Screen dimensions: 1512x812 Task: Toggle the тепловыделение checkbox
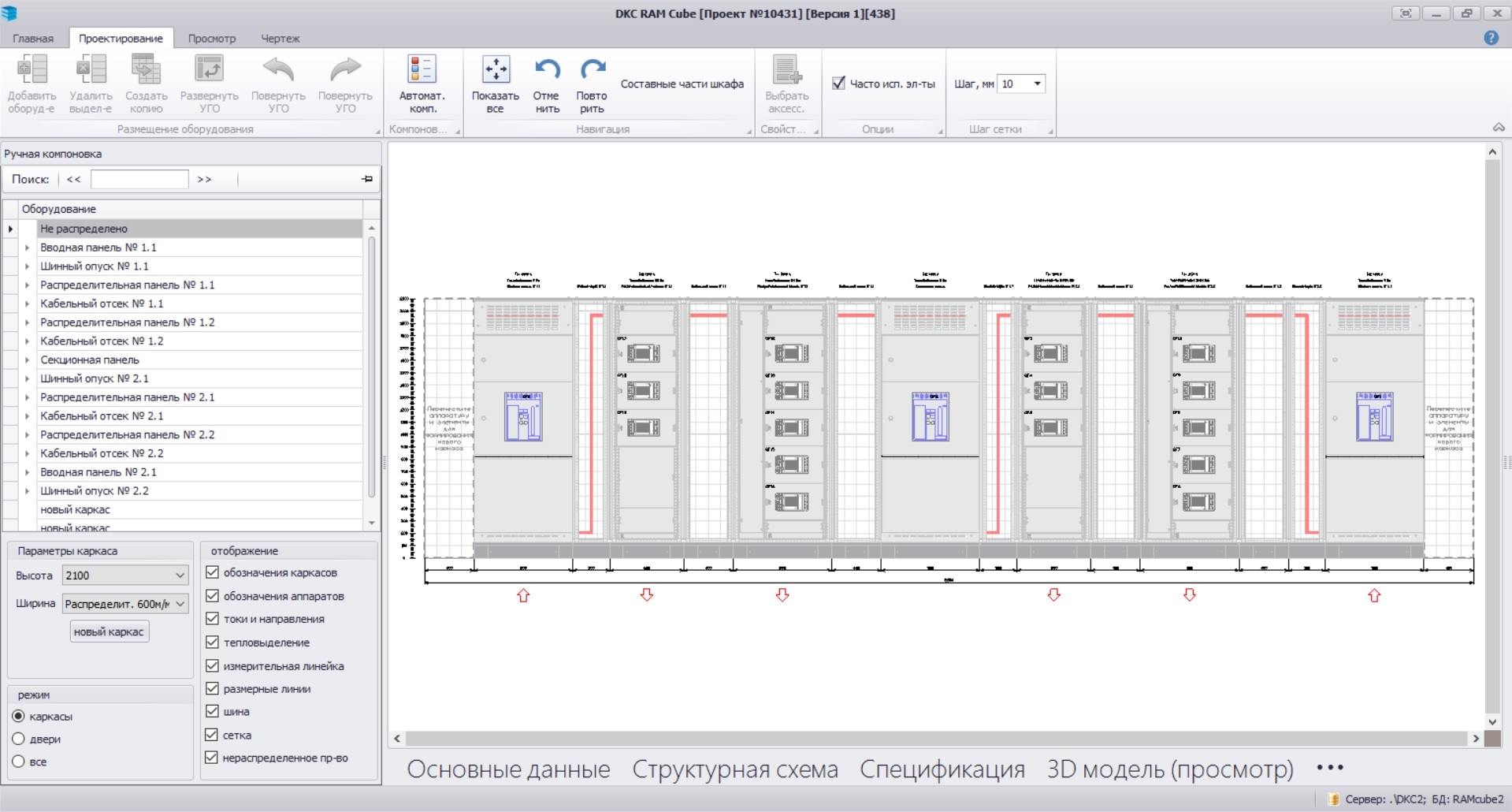(x=212, y=643)
